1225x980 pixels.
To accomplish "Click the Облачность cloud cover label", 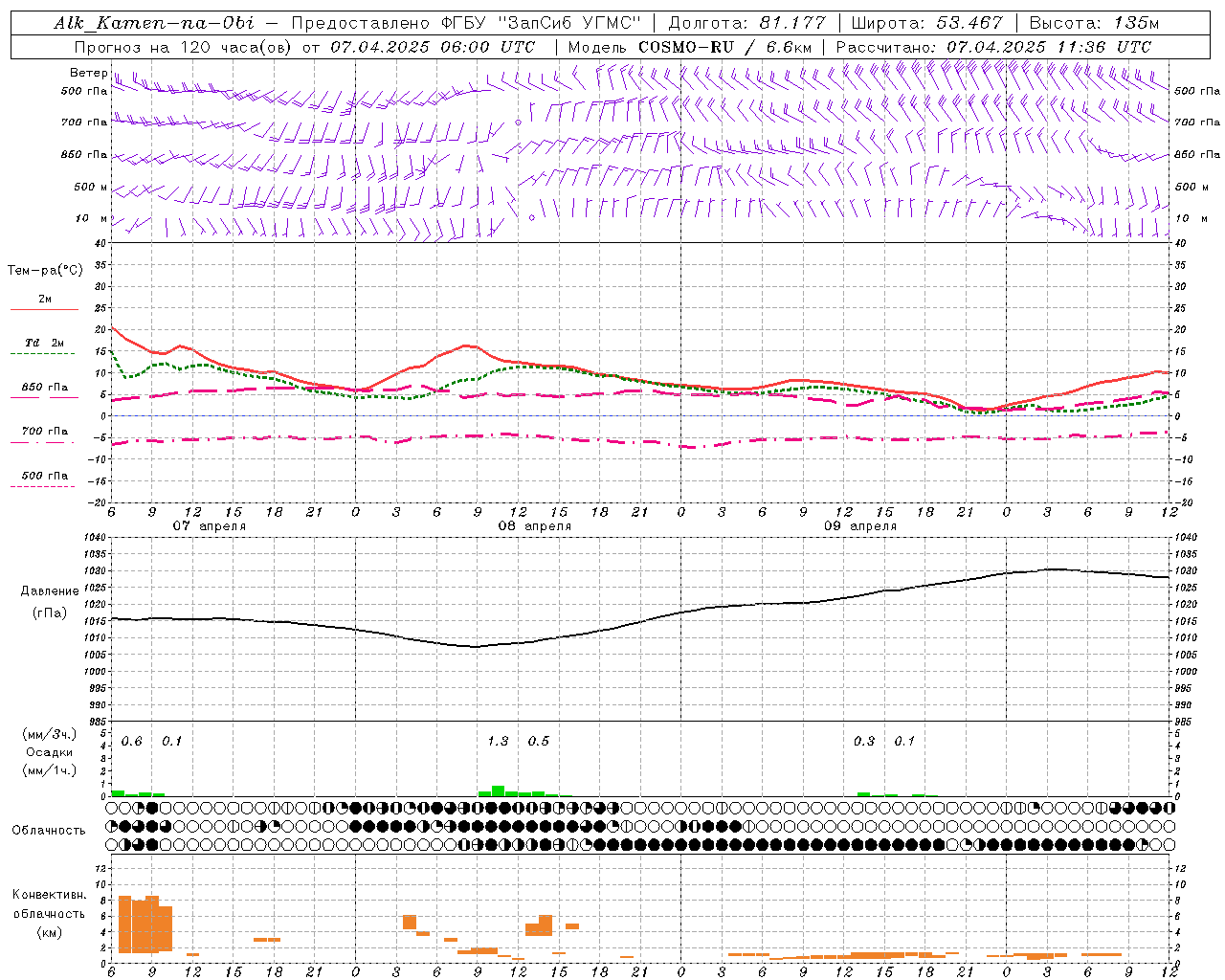I will tap(49, 831).
